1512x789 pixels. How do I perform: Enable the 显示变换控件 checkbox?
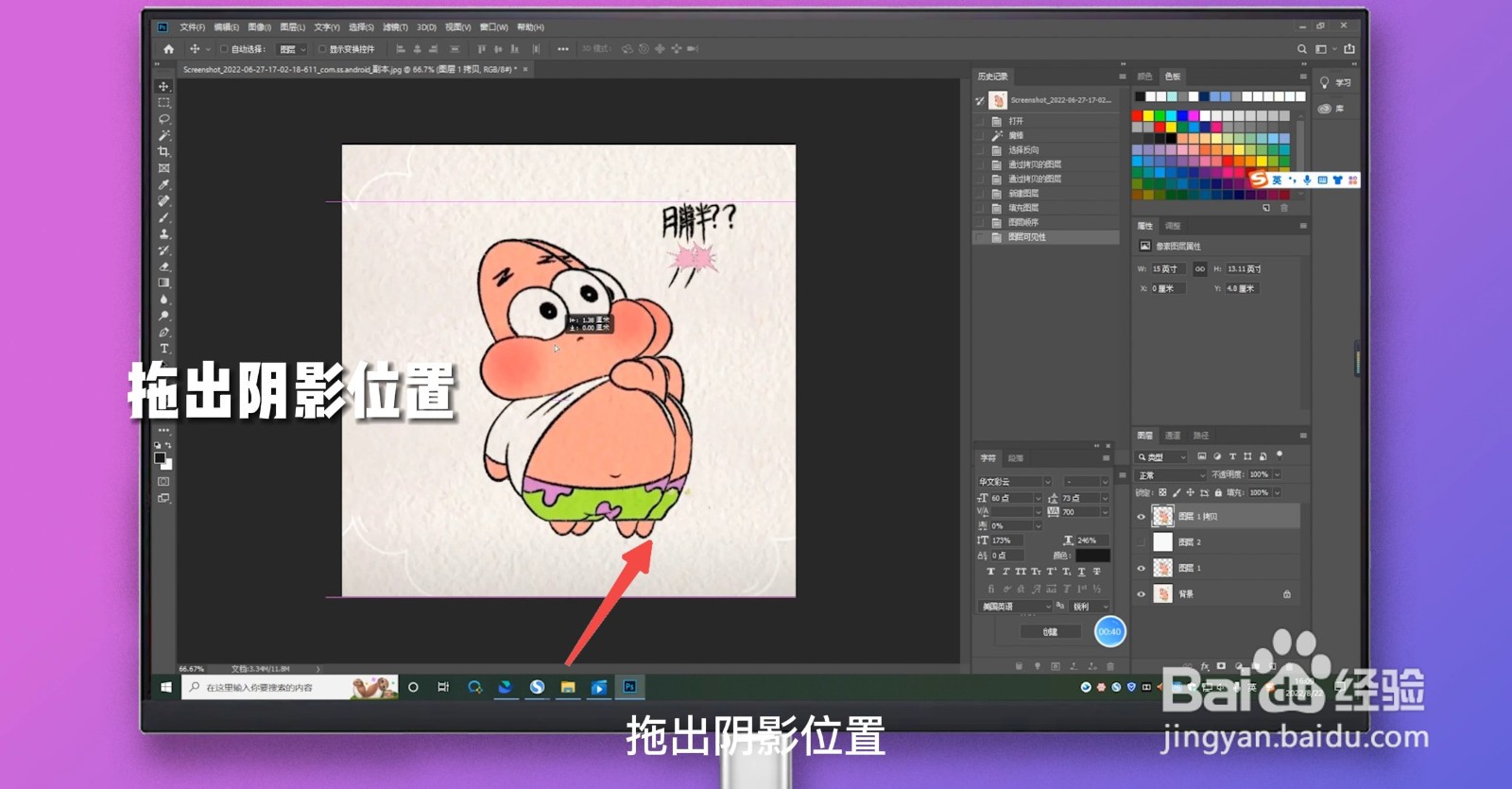click(321, 49)
